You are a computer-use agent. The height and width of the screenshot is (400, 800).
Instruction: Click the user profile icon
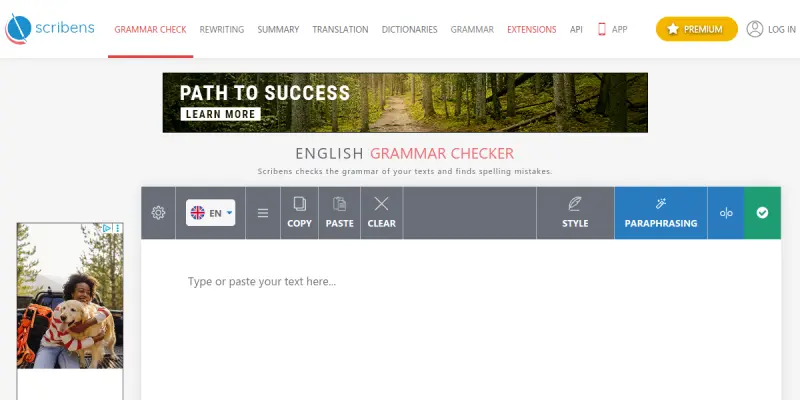pyautogui.click(x=755, y=29)
